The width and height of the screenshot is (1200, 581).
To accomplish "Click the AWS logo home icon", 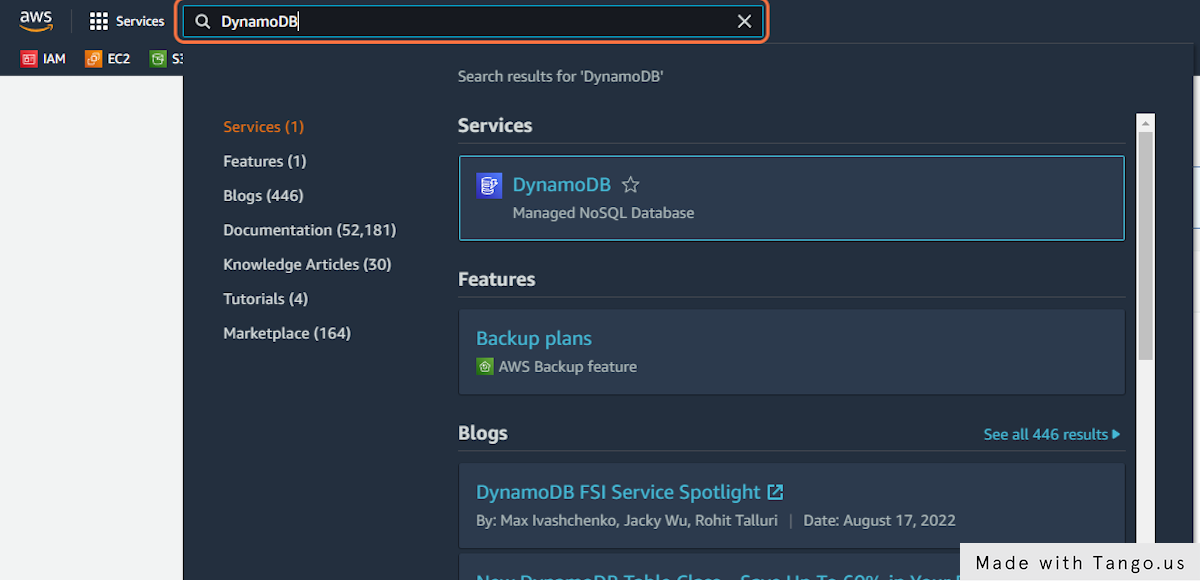I will (36, 21).
